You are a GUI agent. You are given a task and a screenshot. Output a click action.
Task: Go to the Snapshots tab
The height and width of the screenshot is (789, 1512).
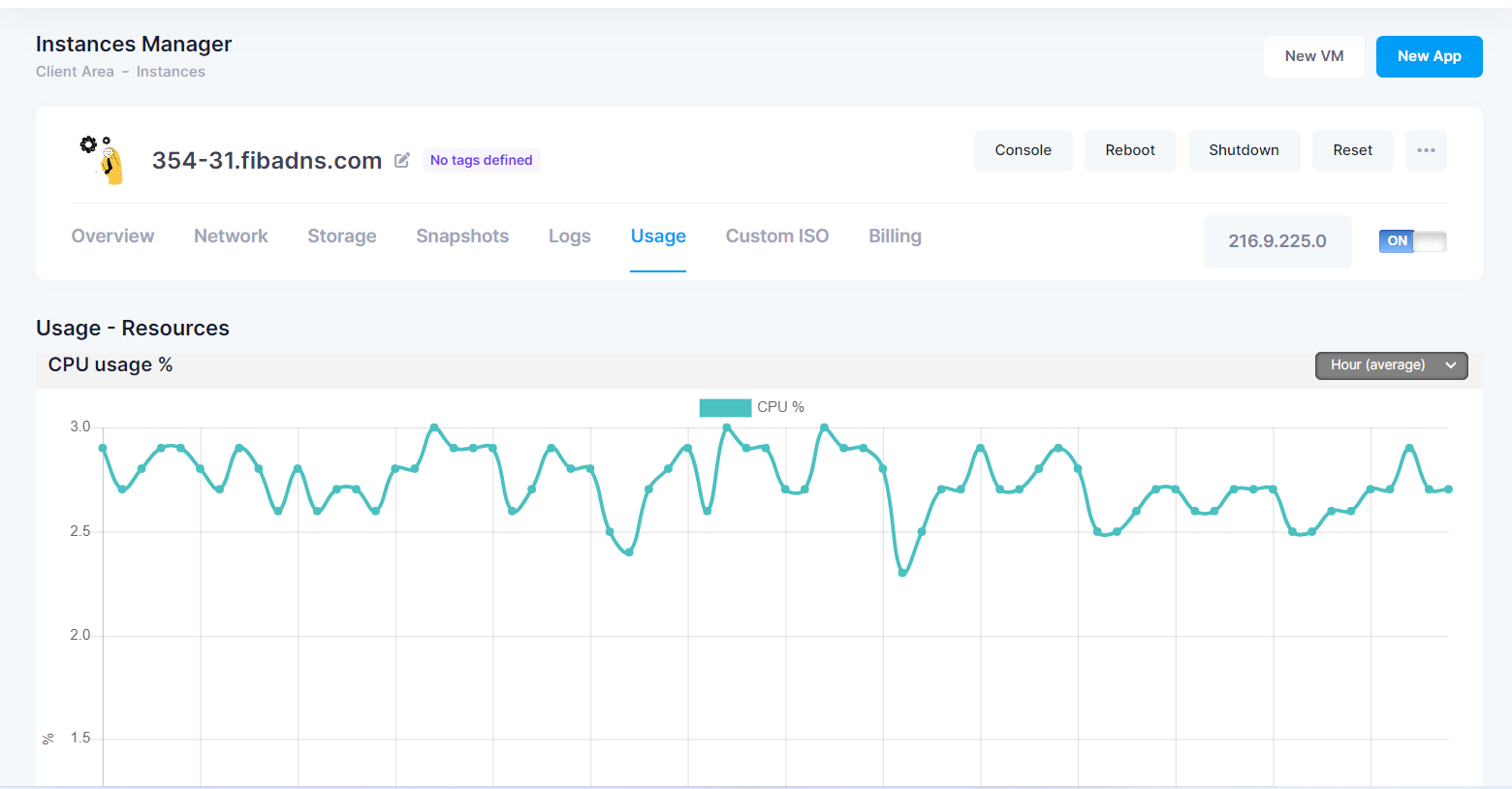click(462, 236)
